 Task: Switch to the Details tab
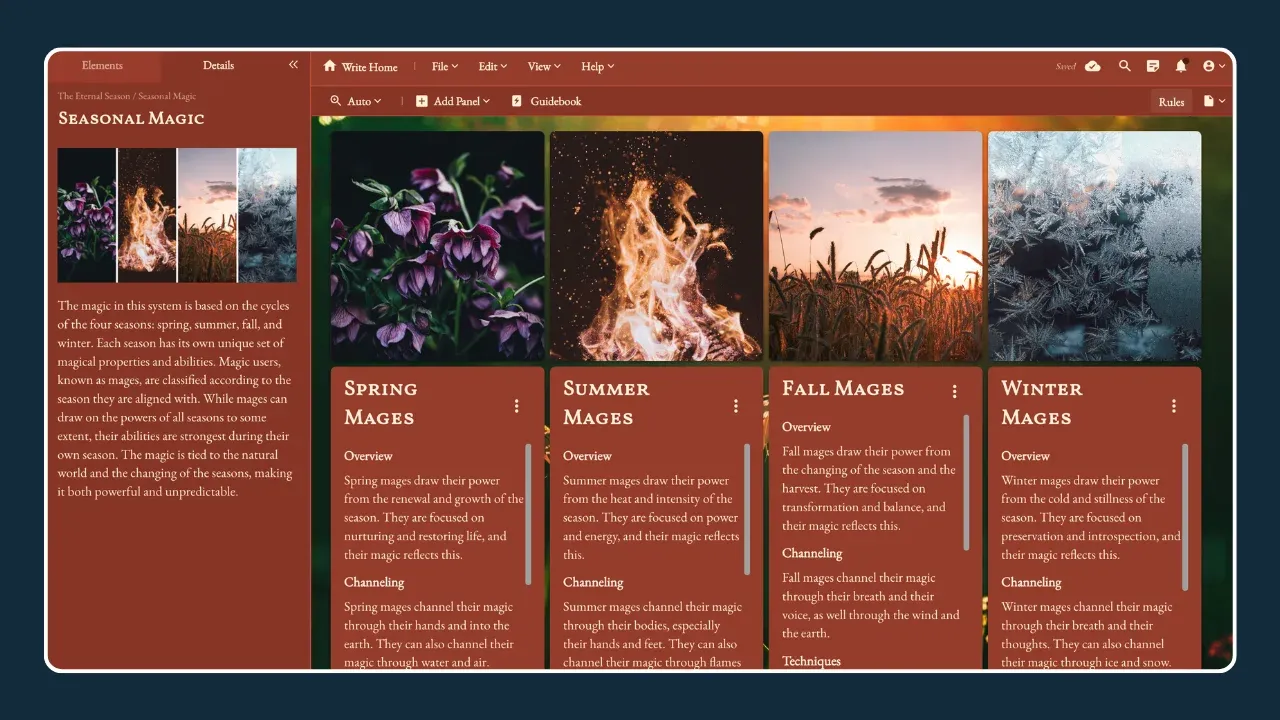click(x=218, y=66)
